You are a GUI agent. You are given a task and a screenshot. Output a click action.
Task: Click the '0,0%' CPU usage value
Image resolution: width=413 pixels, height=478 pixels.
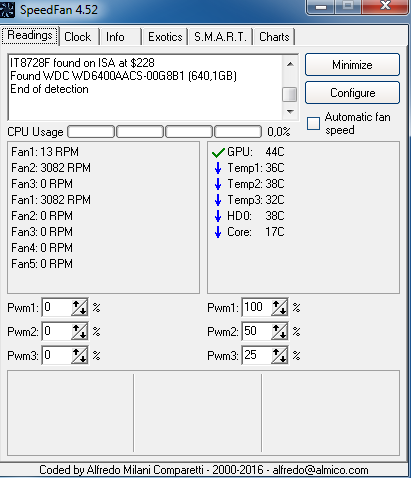279,132
